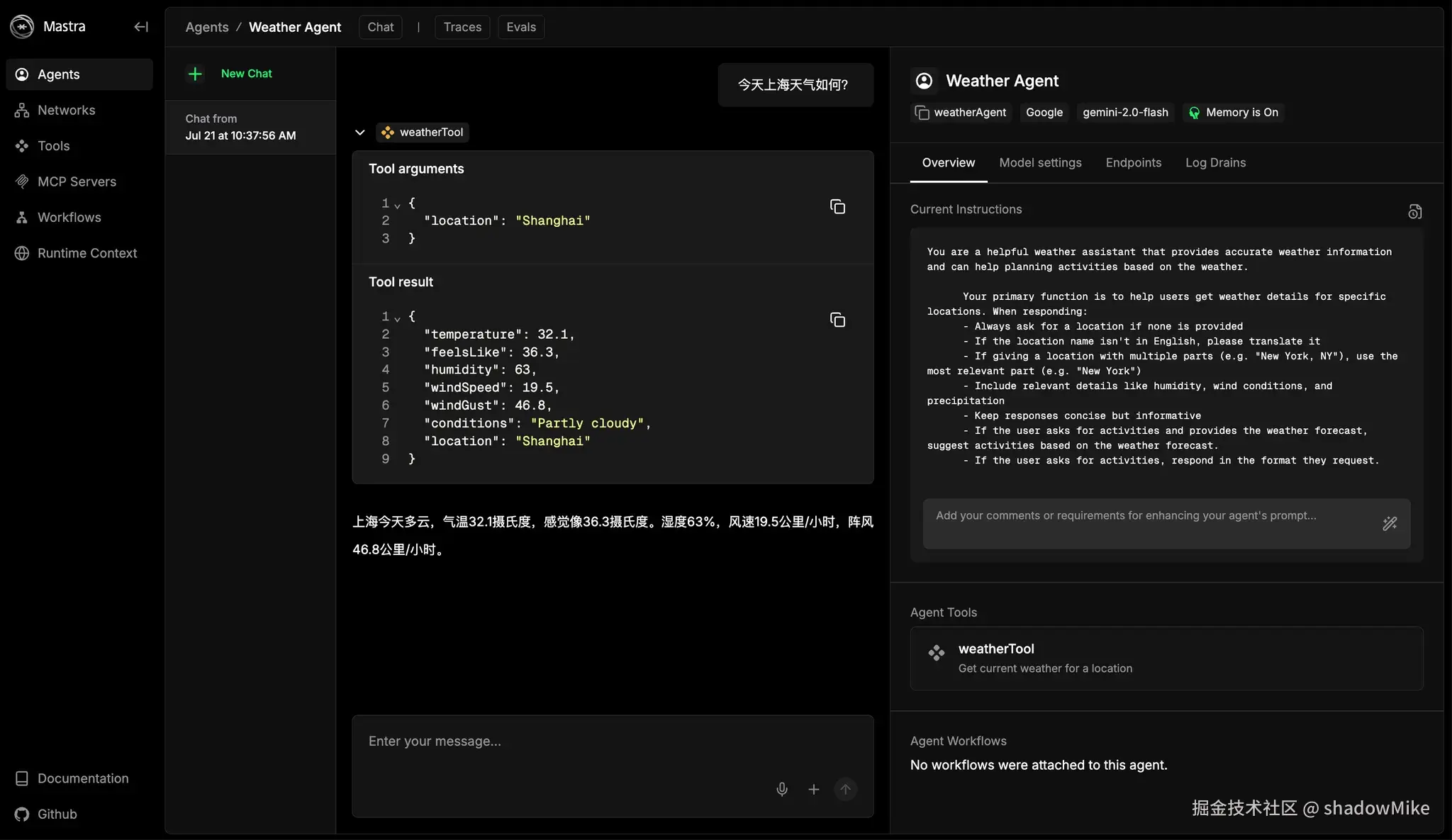This screenshot has height=840, width=1452.
Task: Open the Traces tab
Action: (462, 27)
